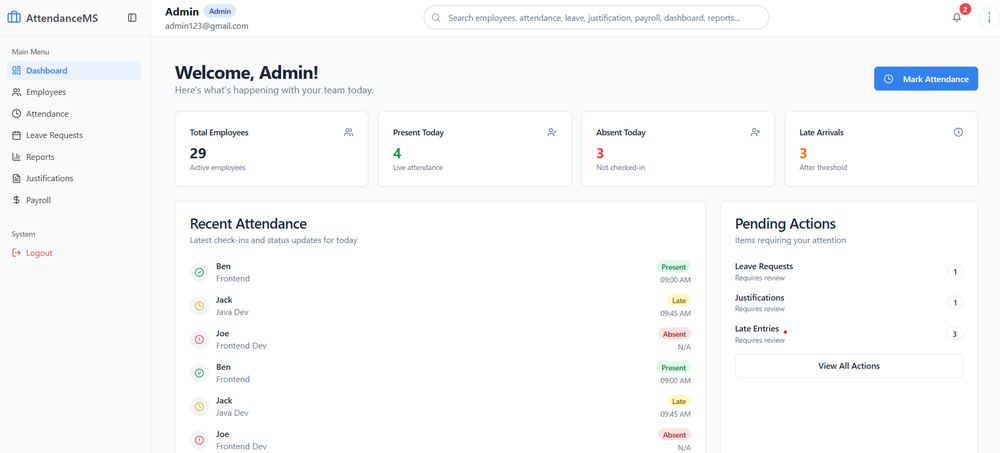1000x453 pixels.
Task: Click the Late badge on first Jack row
Action: [679, 301]
